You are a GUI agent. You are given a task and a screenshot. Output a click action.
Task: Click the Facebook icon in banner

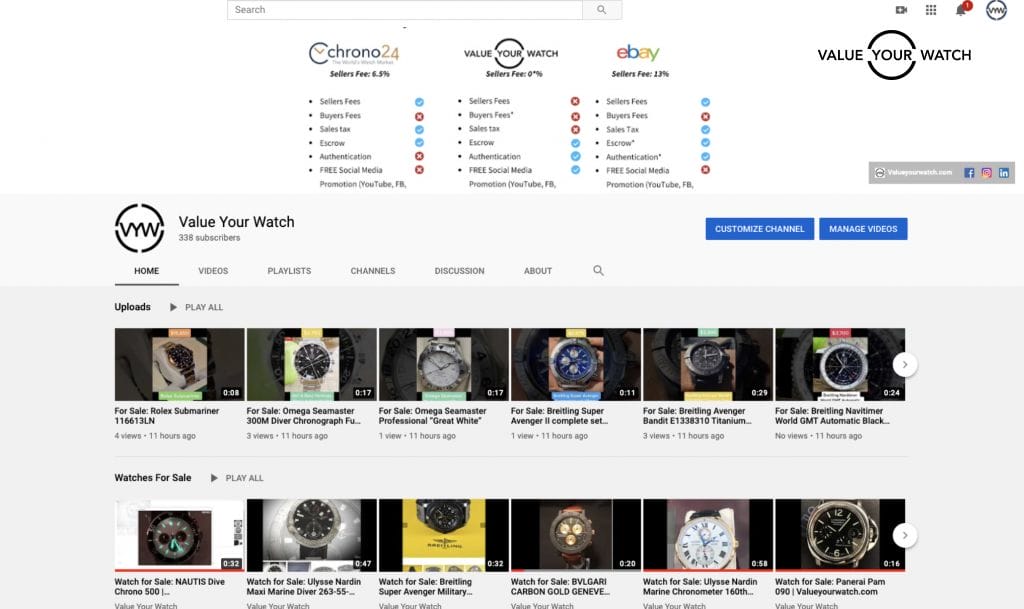coord(969,173)
